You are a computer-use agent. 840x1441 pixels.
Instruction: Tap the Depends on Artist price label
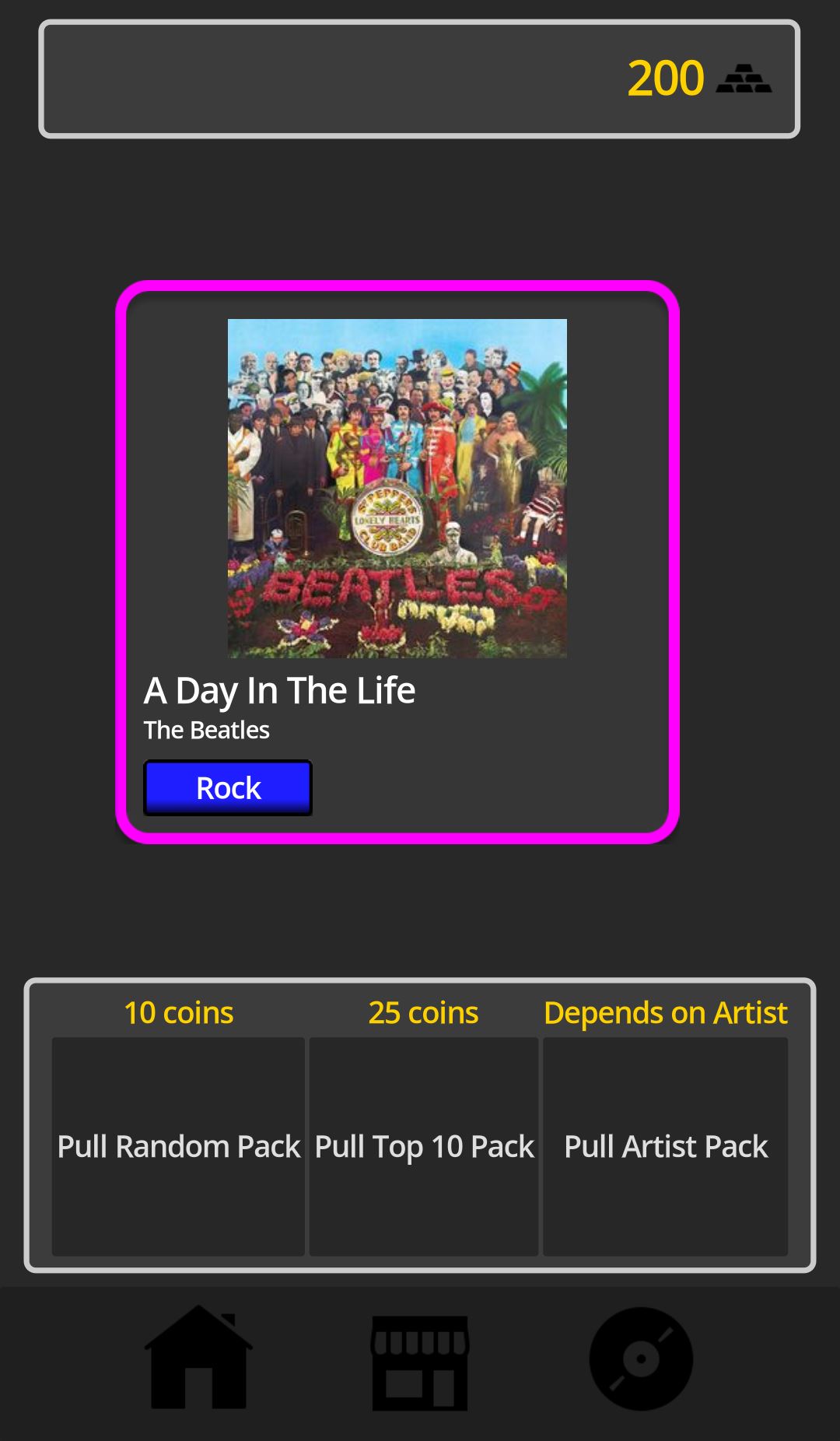pos(666,1013)
